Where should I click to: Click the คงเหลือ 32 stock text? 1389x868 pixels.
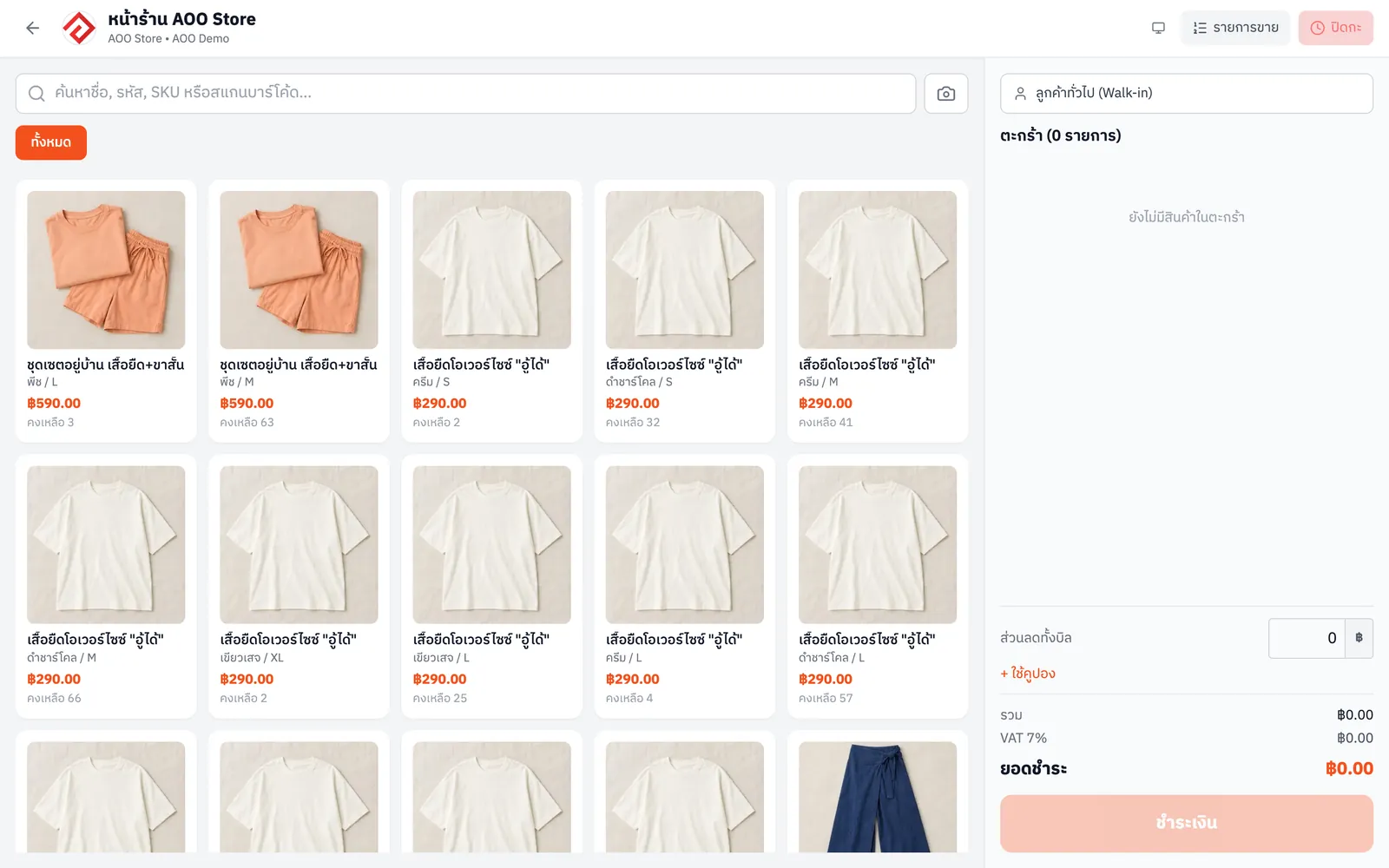(633, 423)
